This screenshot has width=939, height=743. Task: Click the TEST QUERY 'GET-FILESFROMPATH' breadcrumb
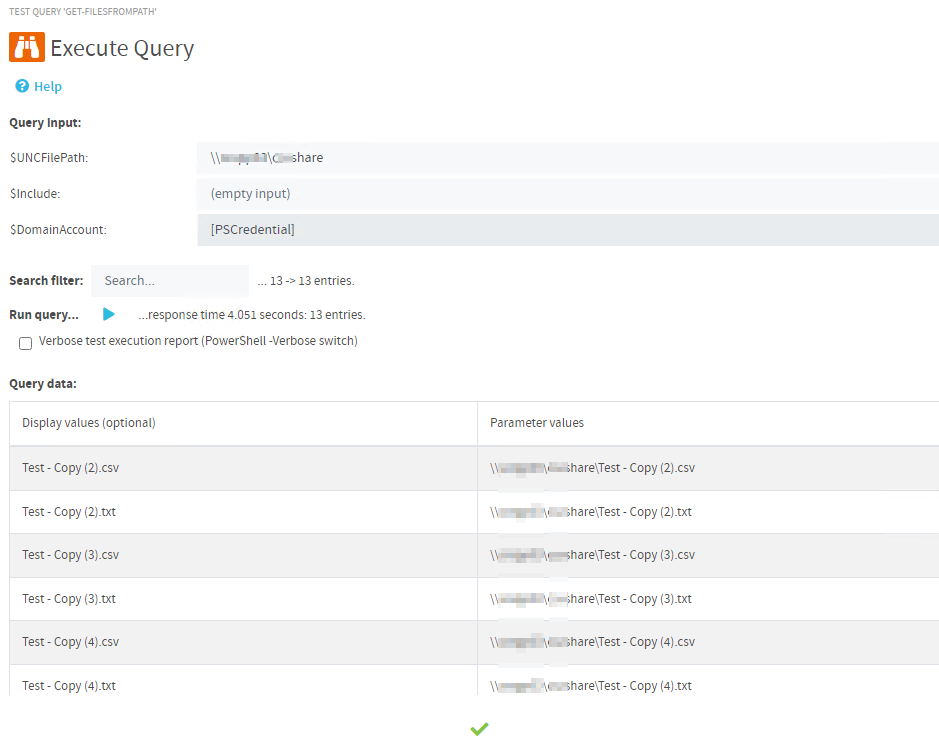coord(82,12)
